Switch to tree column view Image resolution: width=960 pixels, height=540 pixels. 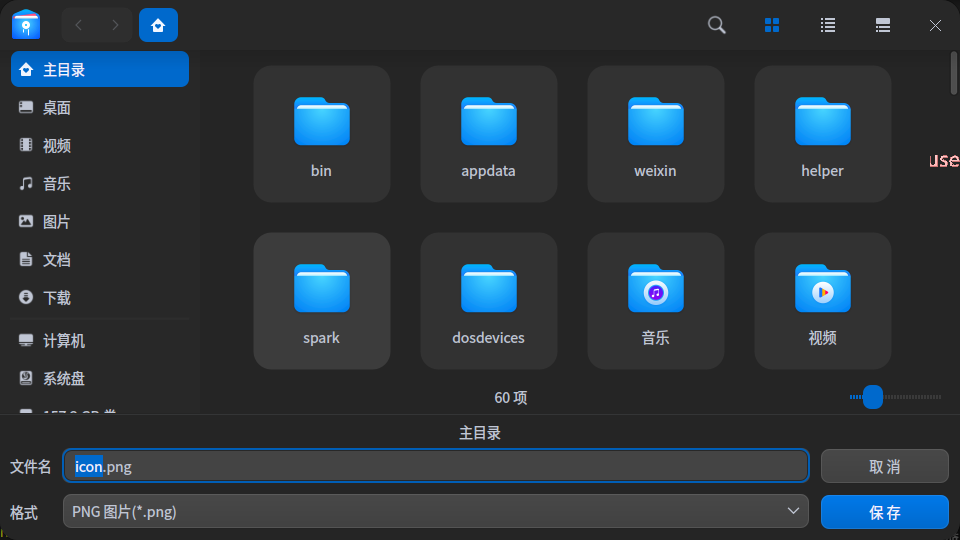(x=883, y=25)
